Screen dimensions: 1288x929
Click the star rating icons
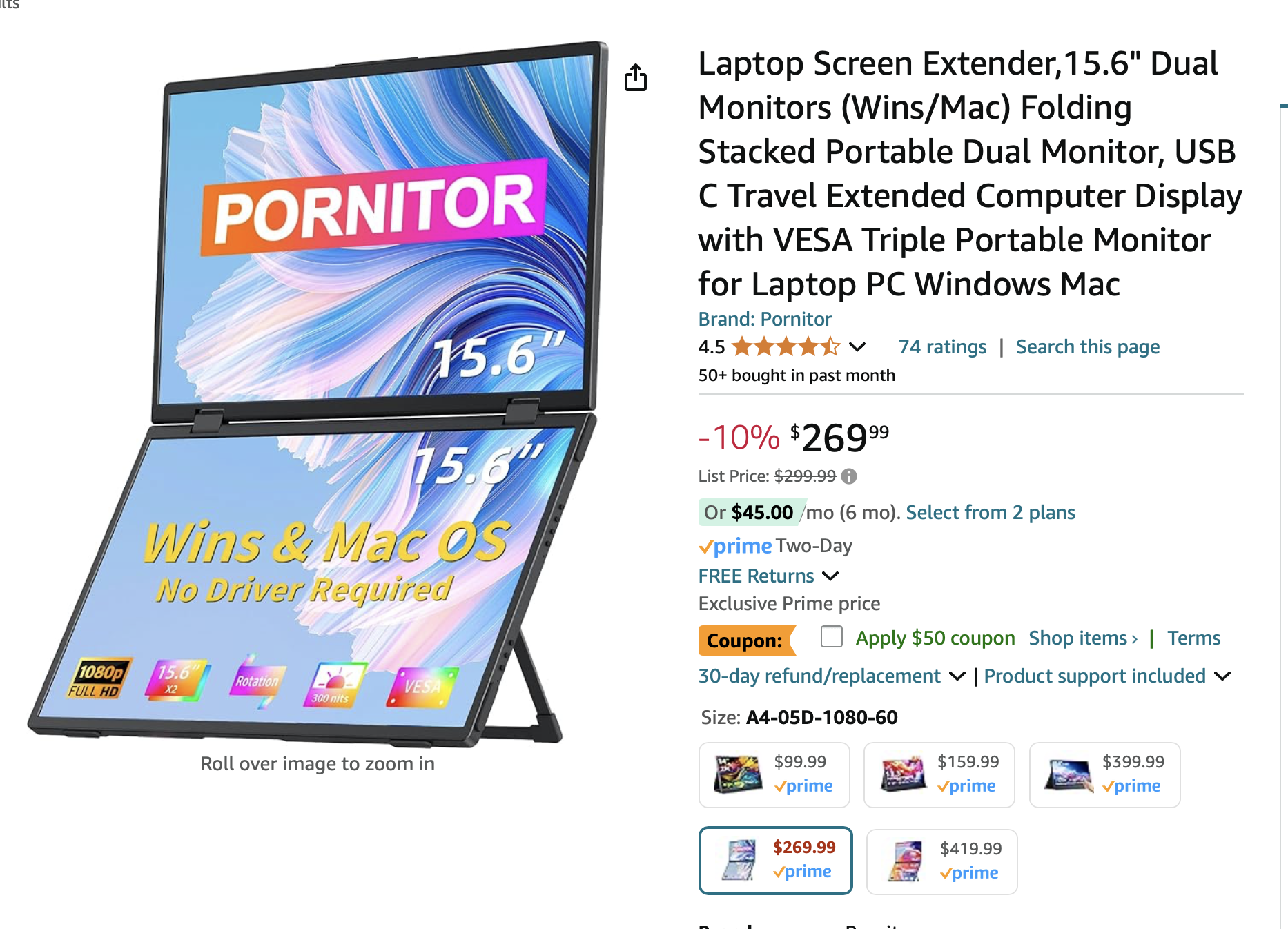click(786, 346)
